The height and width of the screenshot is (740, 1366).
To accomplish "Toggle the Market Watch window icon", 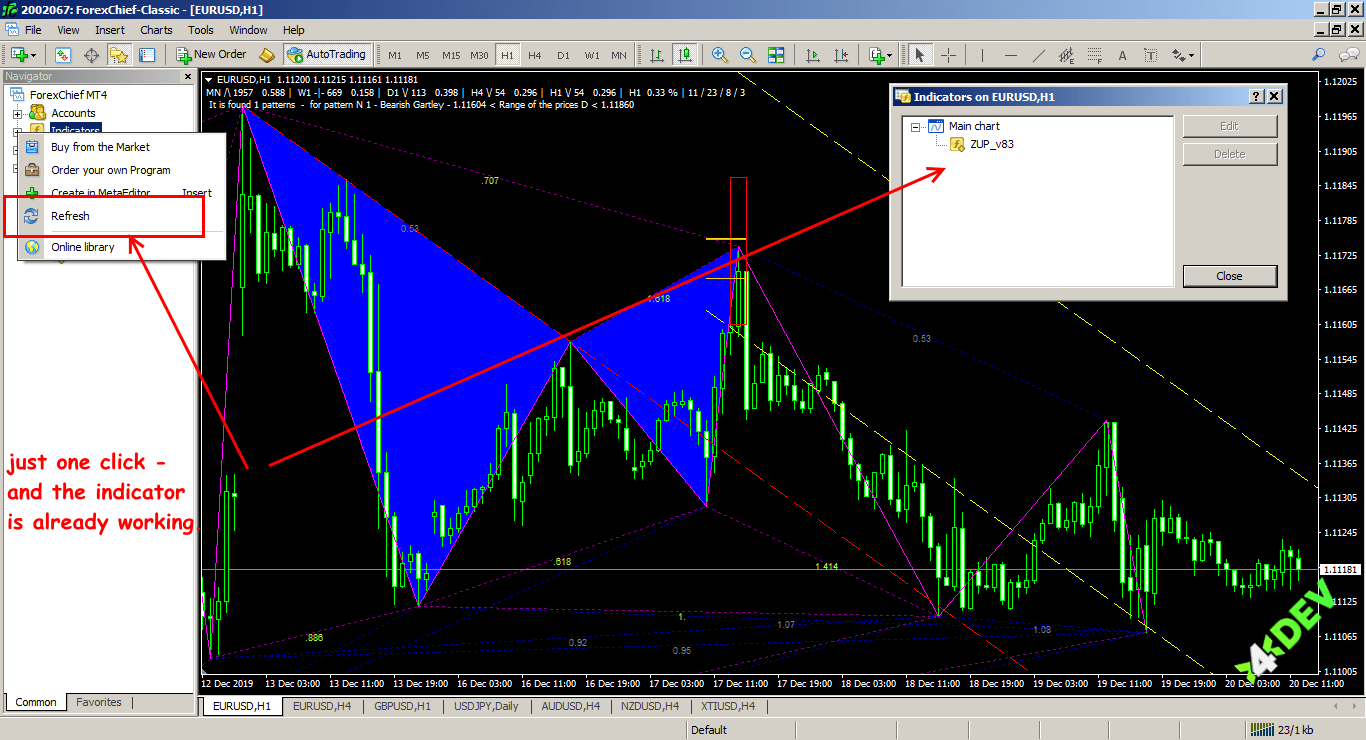I will (63, 55).
